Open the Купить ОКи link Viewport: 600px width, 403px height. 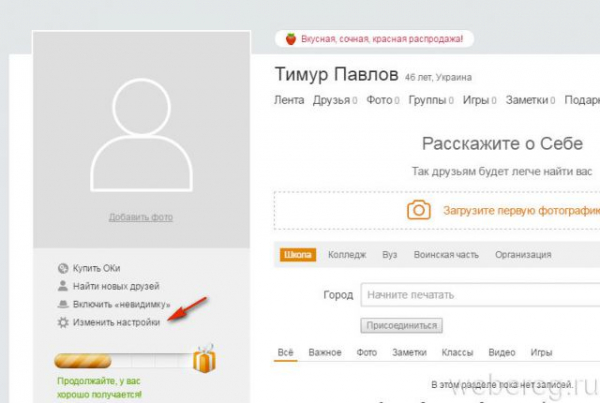pos(96,268)
